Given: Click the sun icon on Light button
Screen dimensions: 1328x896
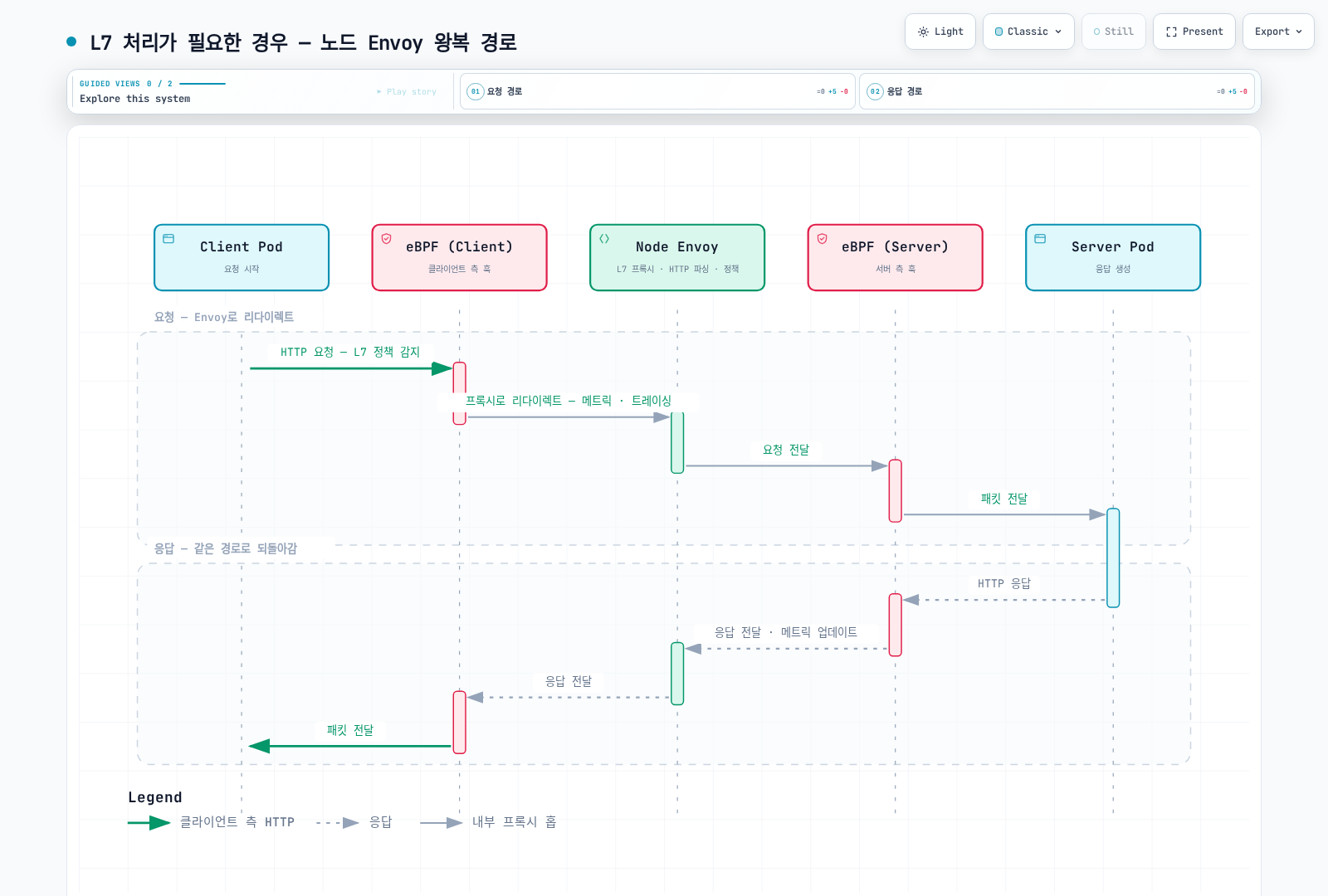Looking at the screenshot, I should (x=923, y=32).
